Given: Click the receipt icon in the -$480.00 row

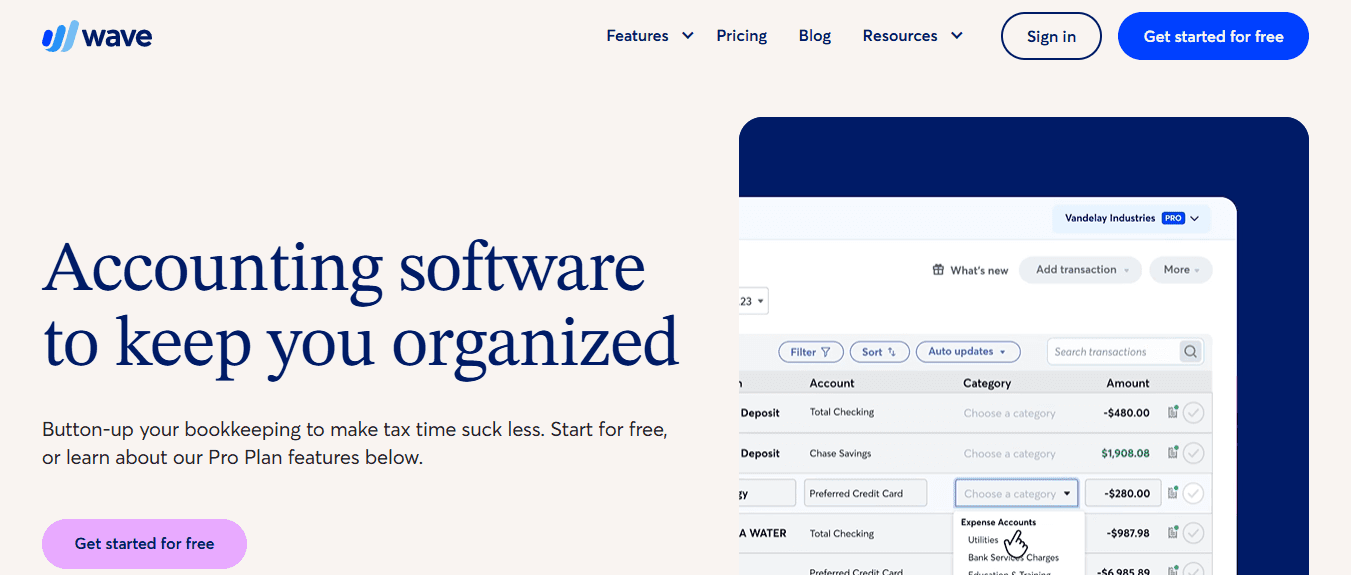Looking at the screenshot, I should pyautogui.click(x=1173, y=412).
